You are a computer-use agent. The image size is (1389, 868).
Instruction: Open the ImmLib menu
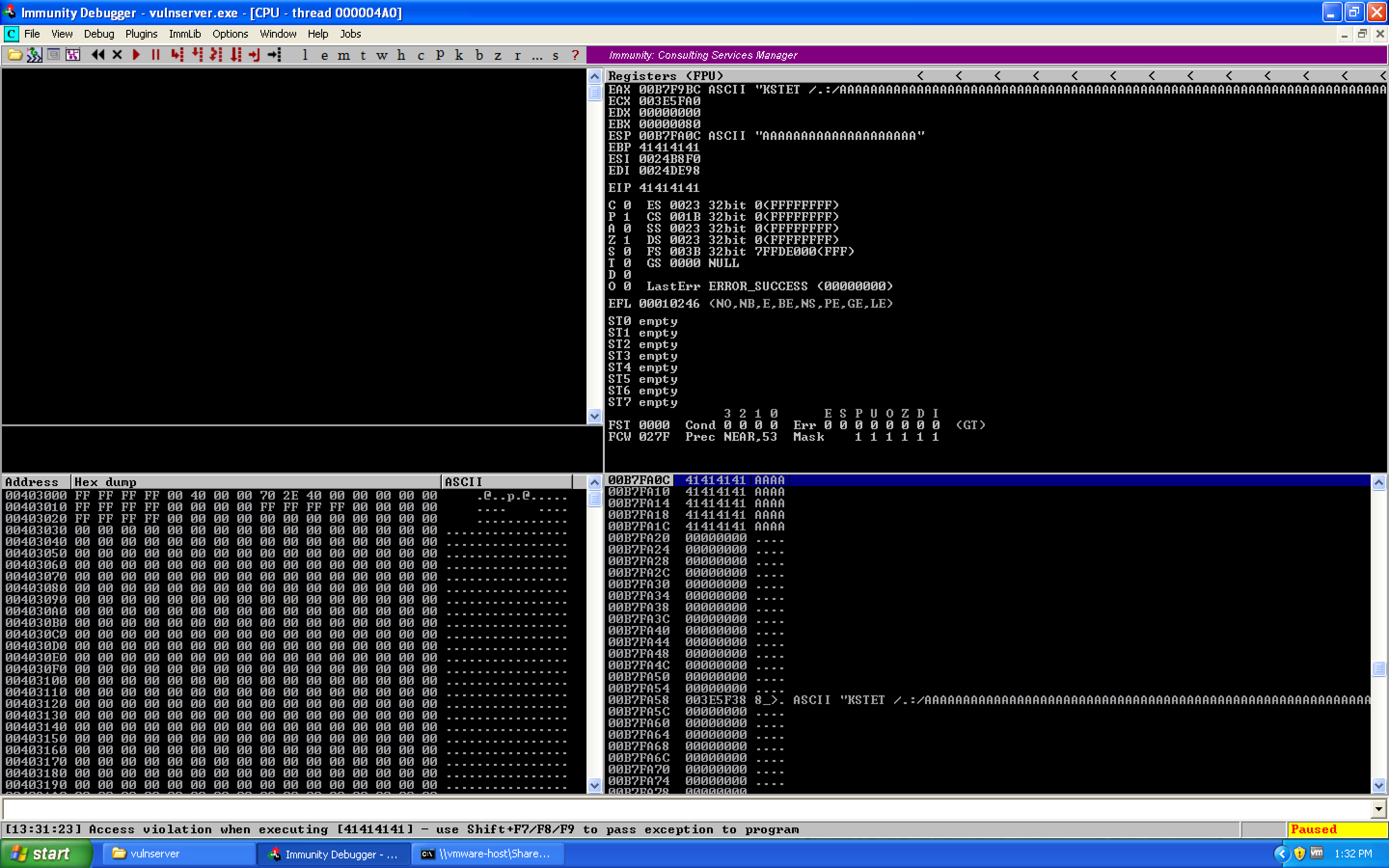pos(184,34)
